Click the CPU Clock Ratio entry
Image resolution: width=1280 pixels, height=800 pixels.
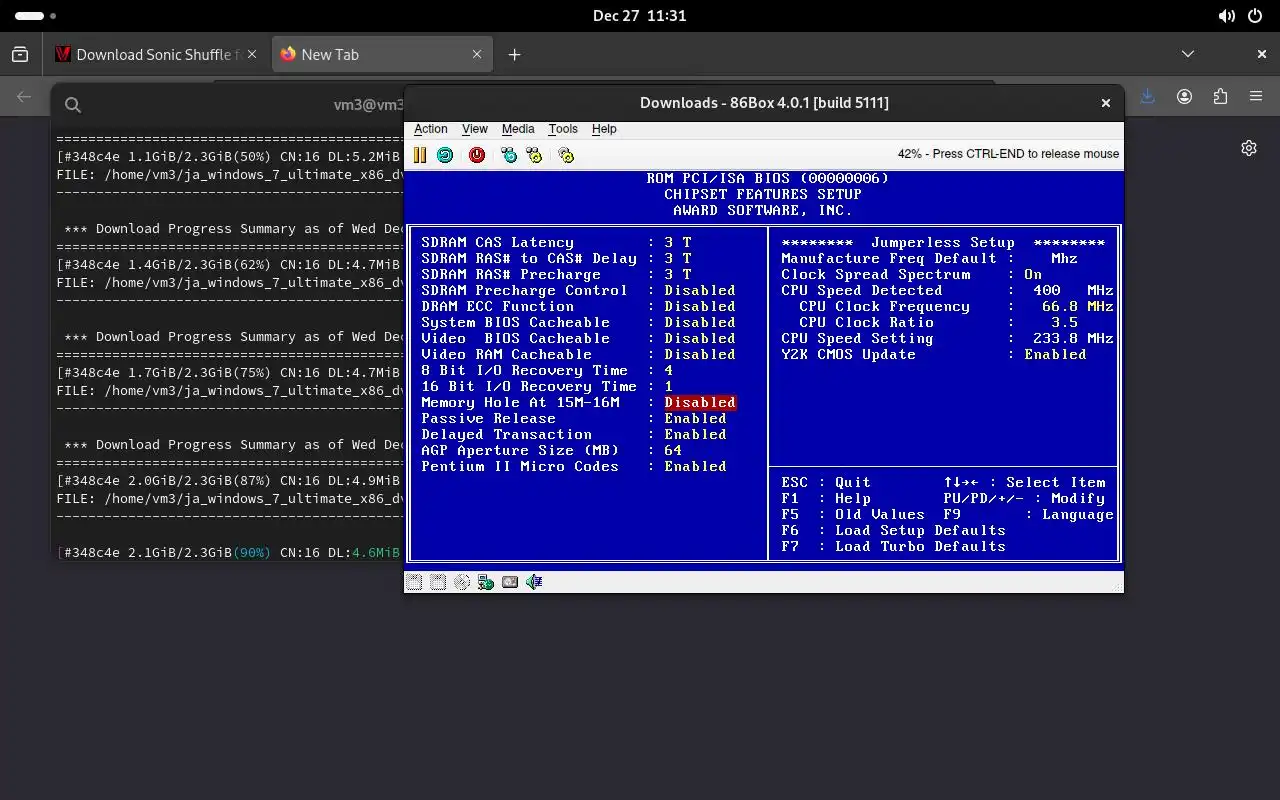tap(939, 323)
